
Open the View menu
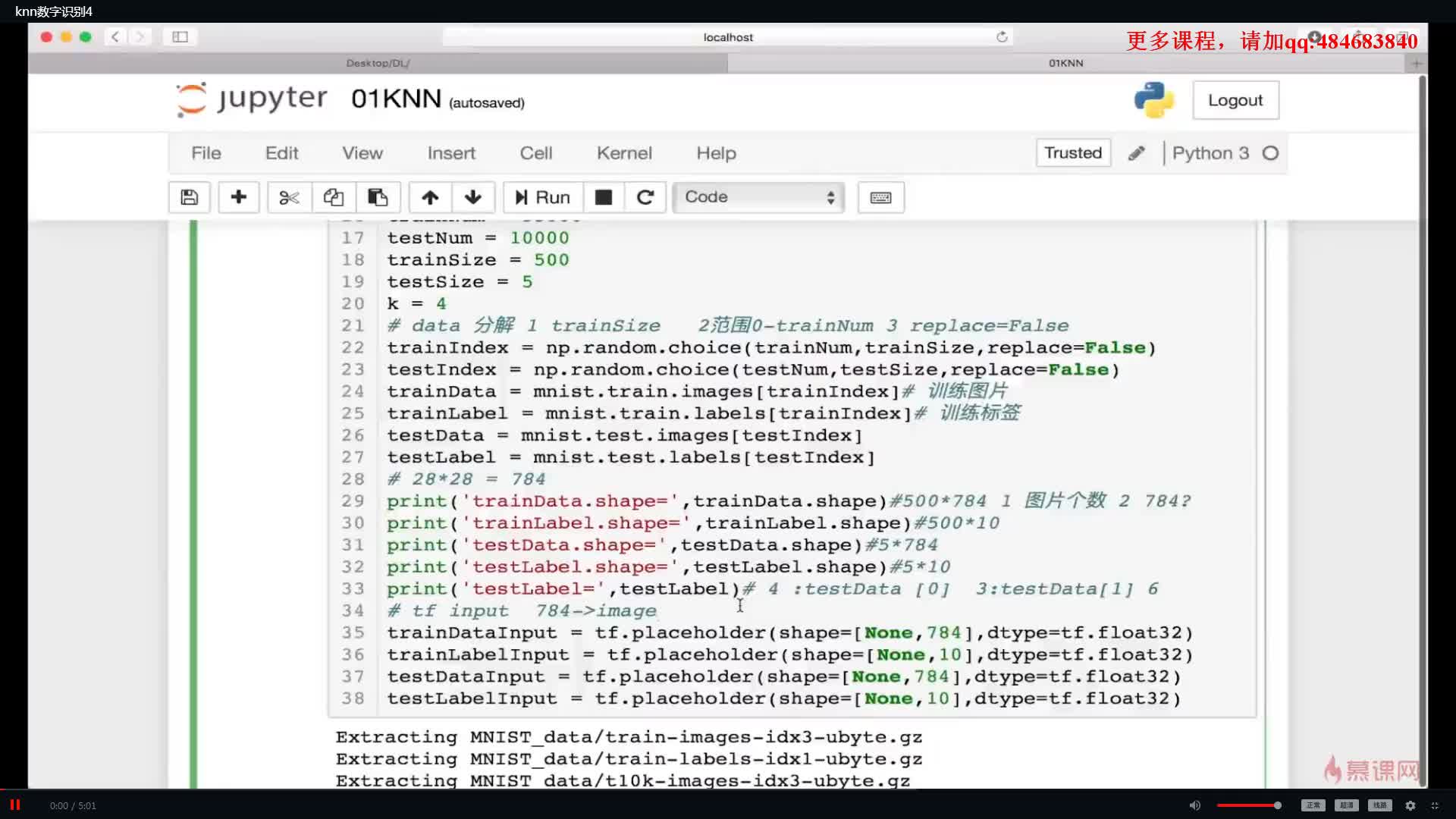[362, 153]
